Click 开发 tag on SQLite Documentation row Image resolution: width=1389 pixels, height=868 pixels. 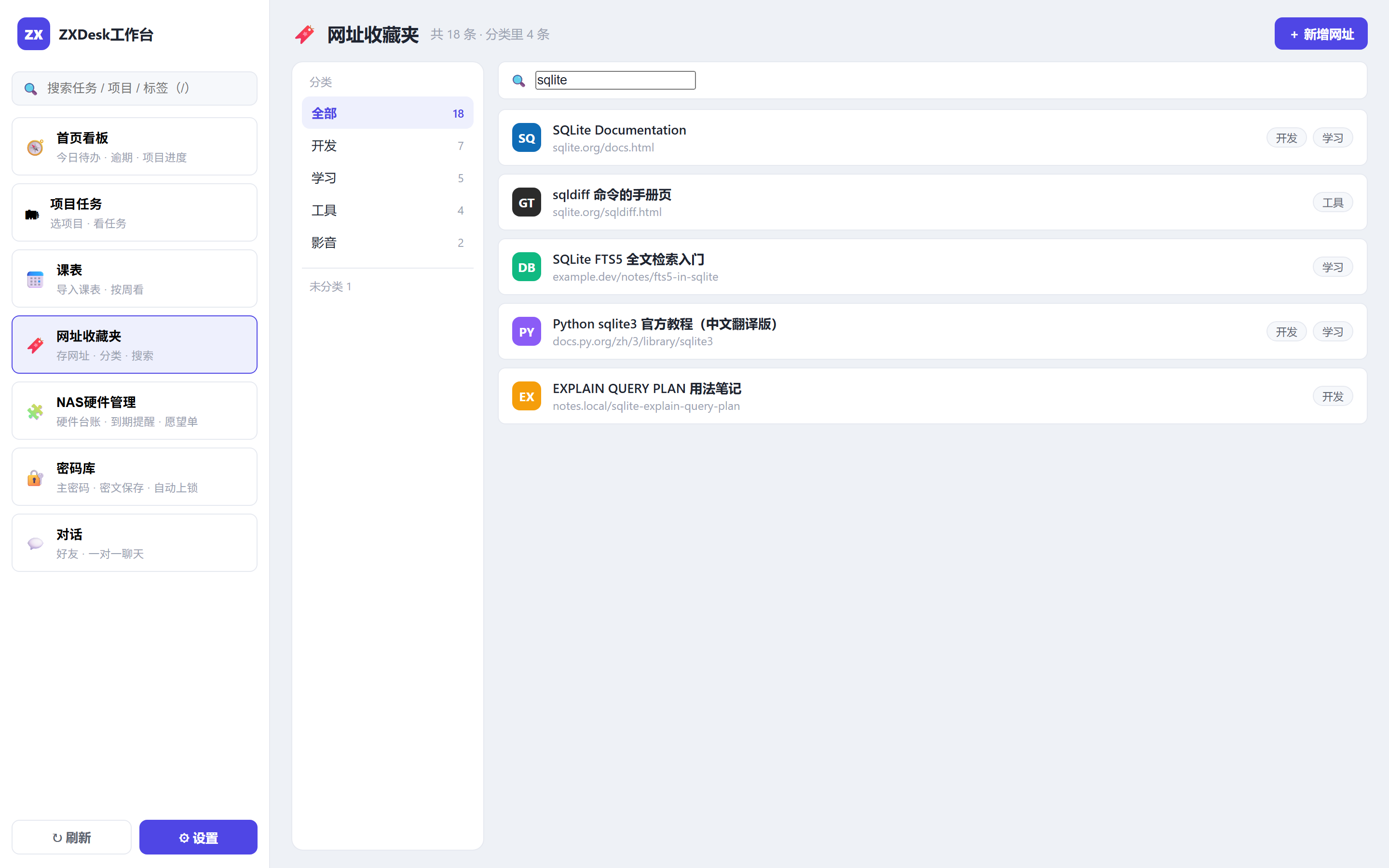(x=1286, y=138)
